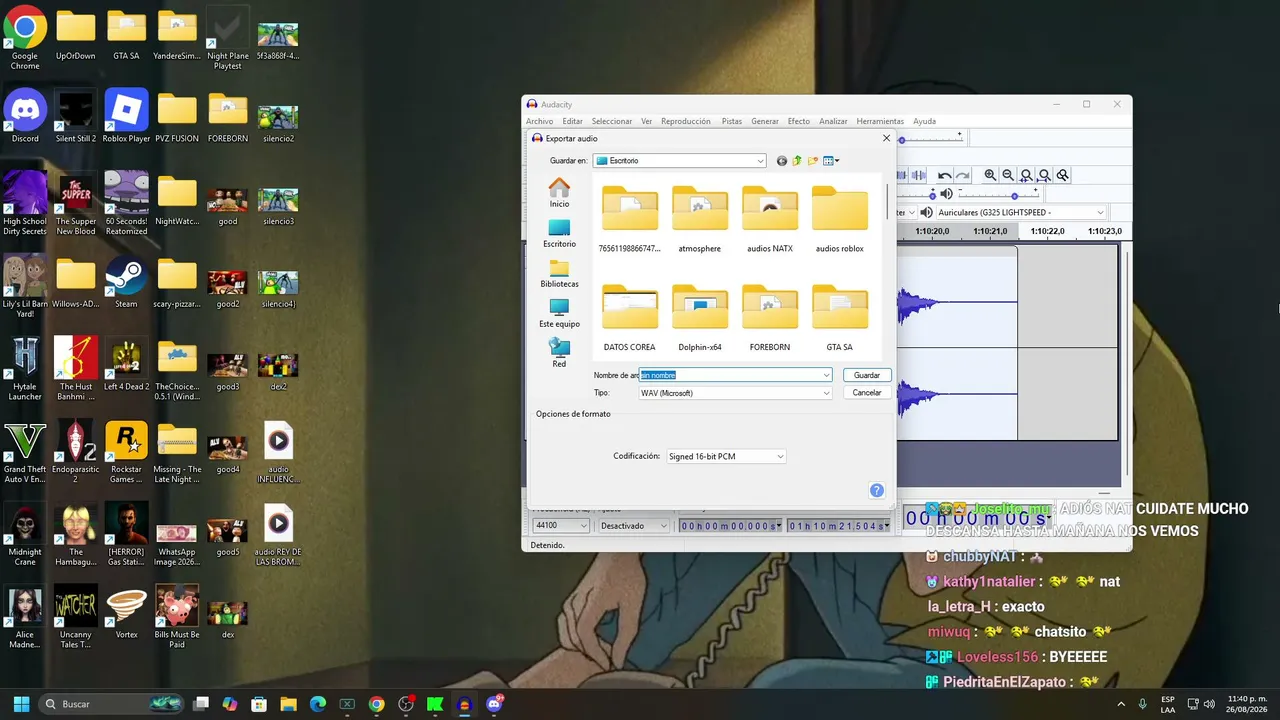Open the view menu icon in export dialog
The image size is (1280, 720).
pos(831,161)
